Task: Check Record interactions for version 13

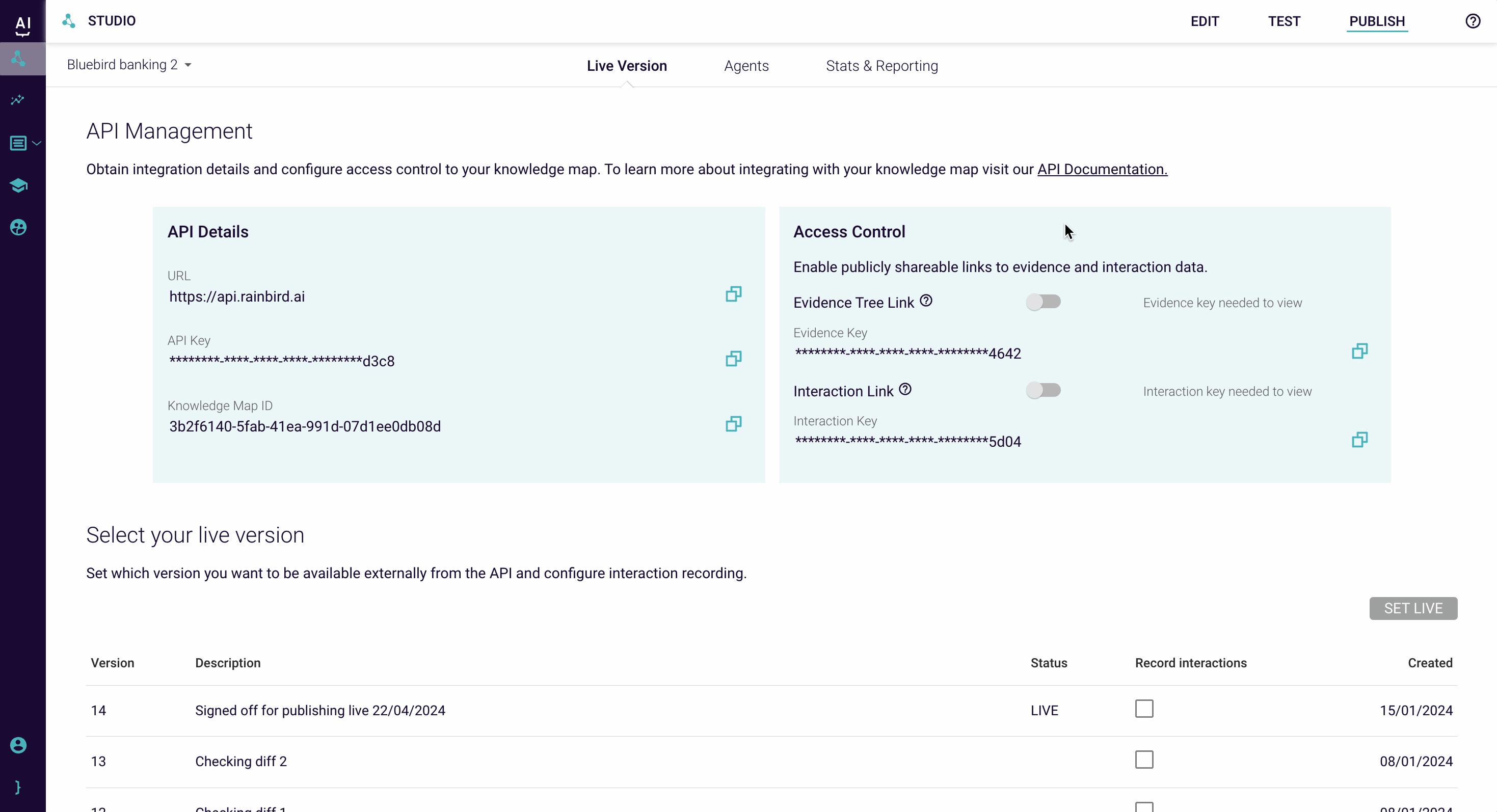Action: tap(1144, 760)
